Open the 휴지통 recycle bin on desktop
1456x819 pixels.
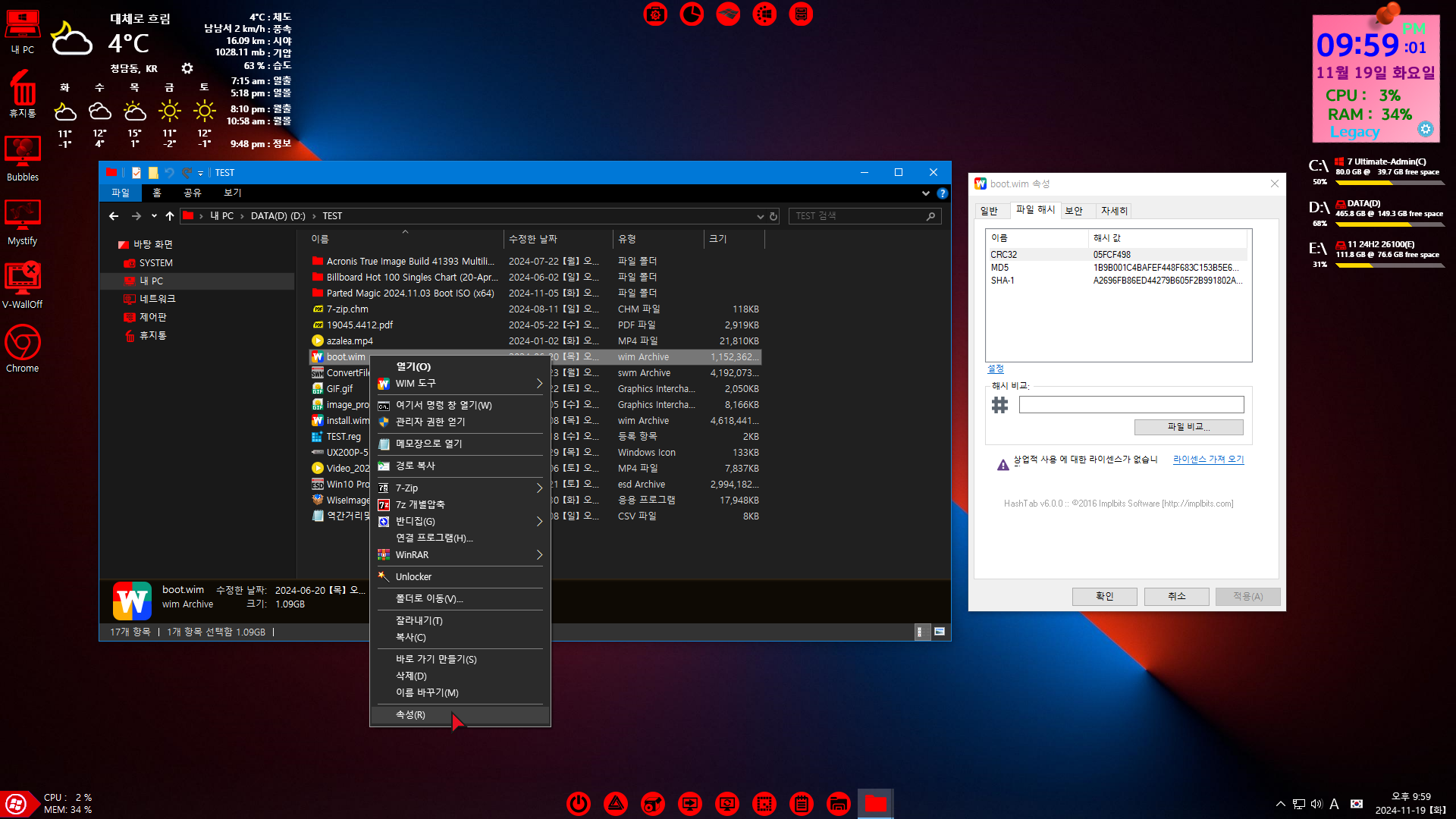(x=23, y=94)
